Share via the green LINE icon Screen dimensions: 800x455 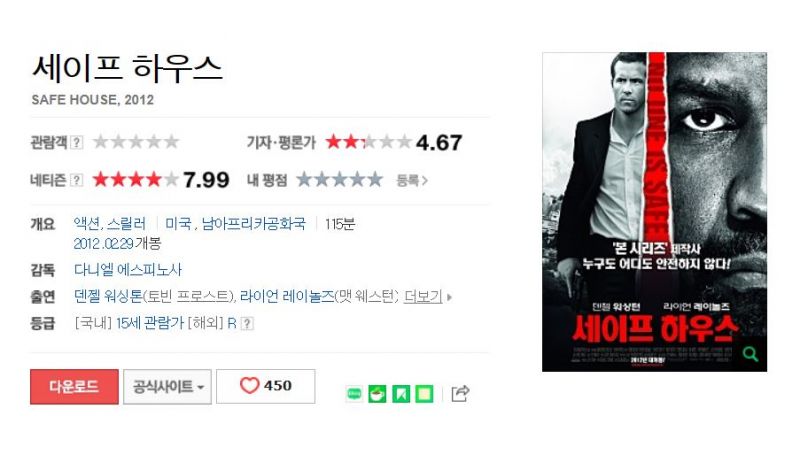pyautogui.click(x=354, y=394)
